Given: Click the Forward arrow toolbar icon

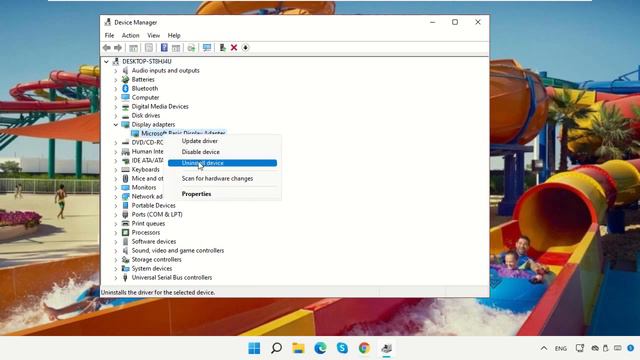Looking at the screenshot, I should 118,48.
